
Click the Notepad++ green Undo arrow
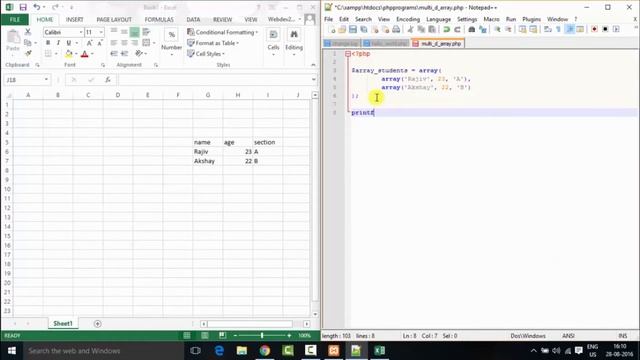point(447,29)
